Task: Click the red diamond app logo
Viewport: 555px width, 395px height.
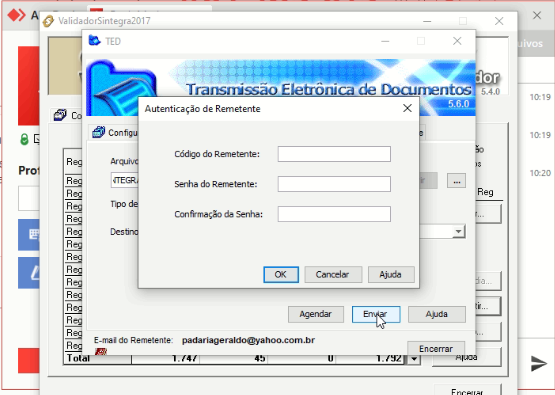Action: (17, 15)
